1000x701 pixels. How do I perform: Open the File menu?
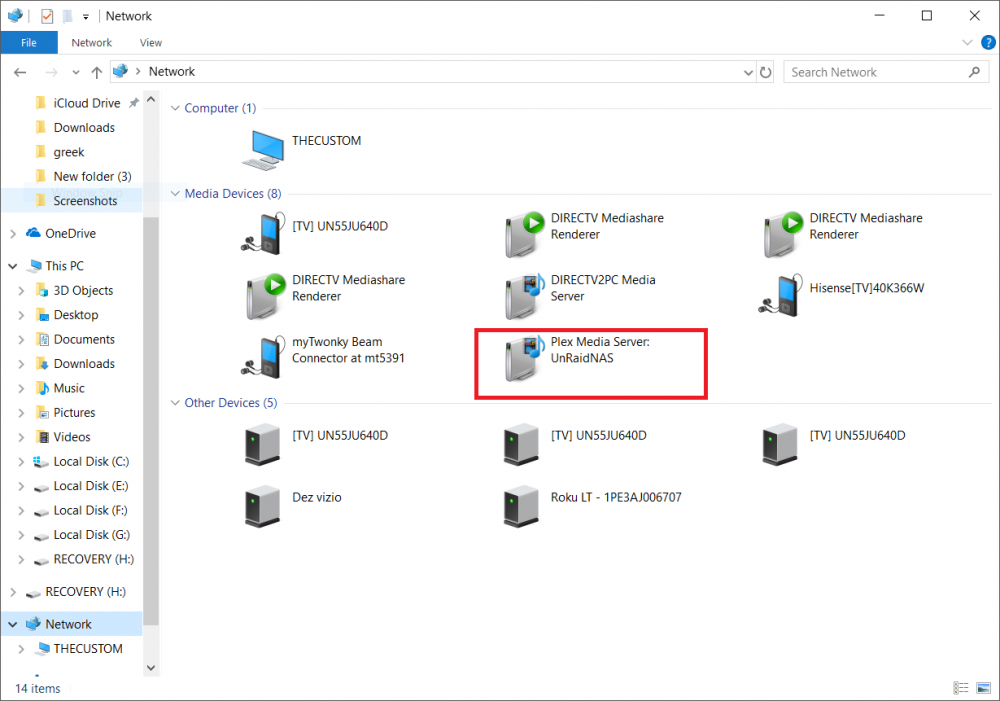pyautogui.click(x=29, y=43)
